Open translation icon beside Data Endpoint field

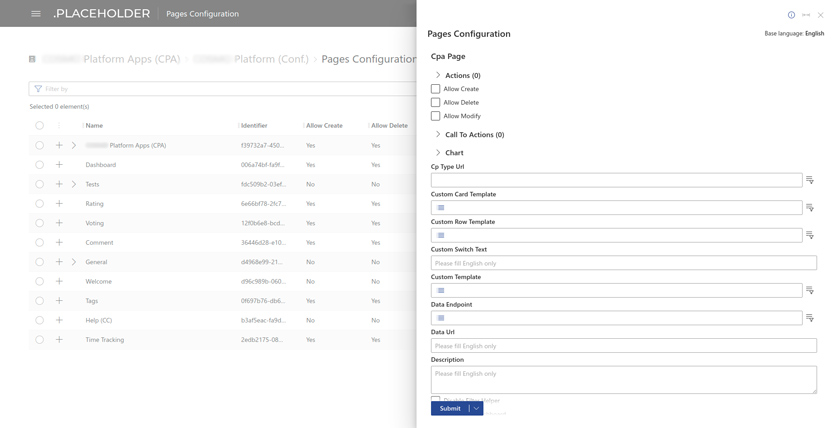810,318
